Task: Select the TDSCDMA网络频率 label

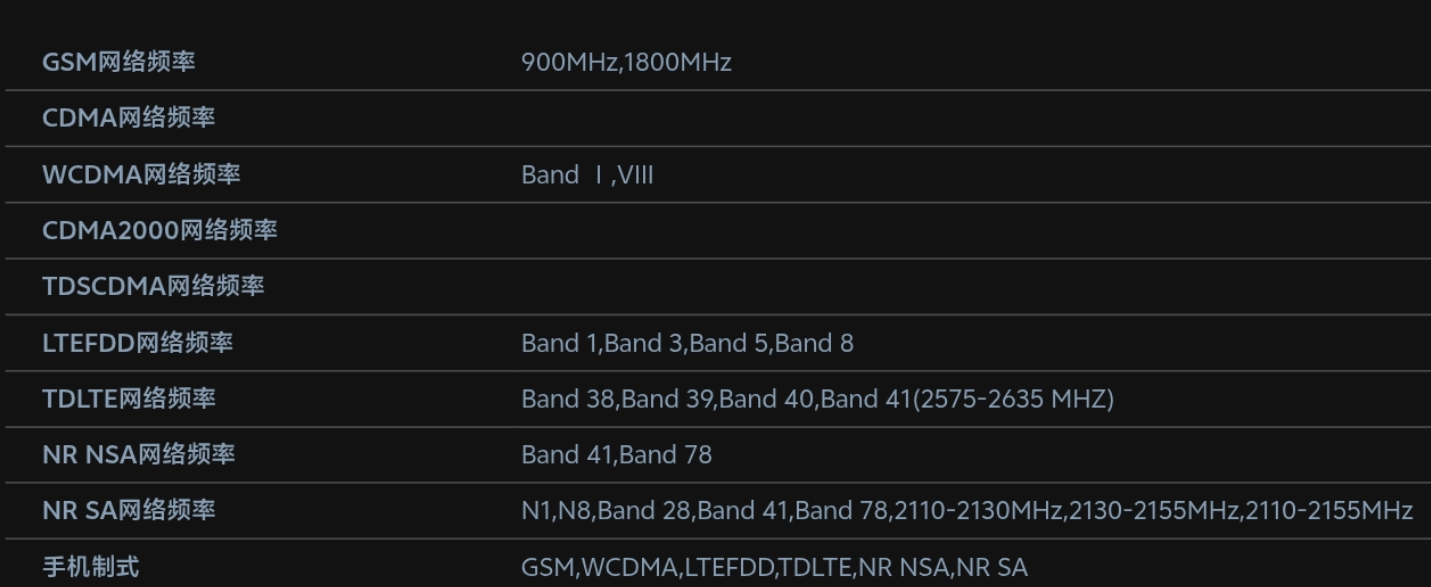Action: (x=153, y=286)
